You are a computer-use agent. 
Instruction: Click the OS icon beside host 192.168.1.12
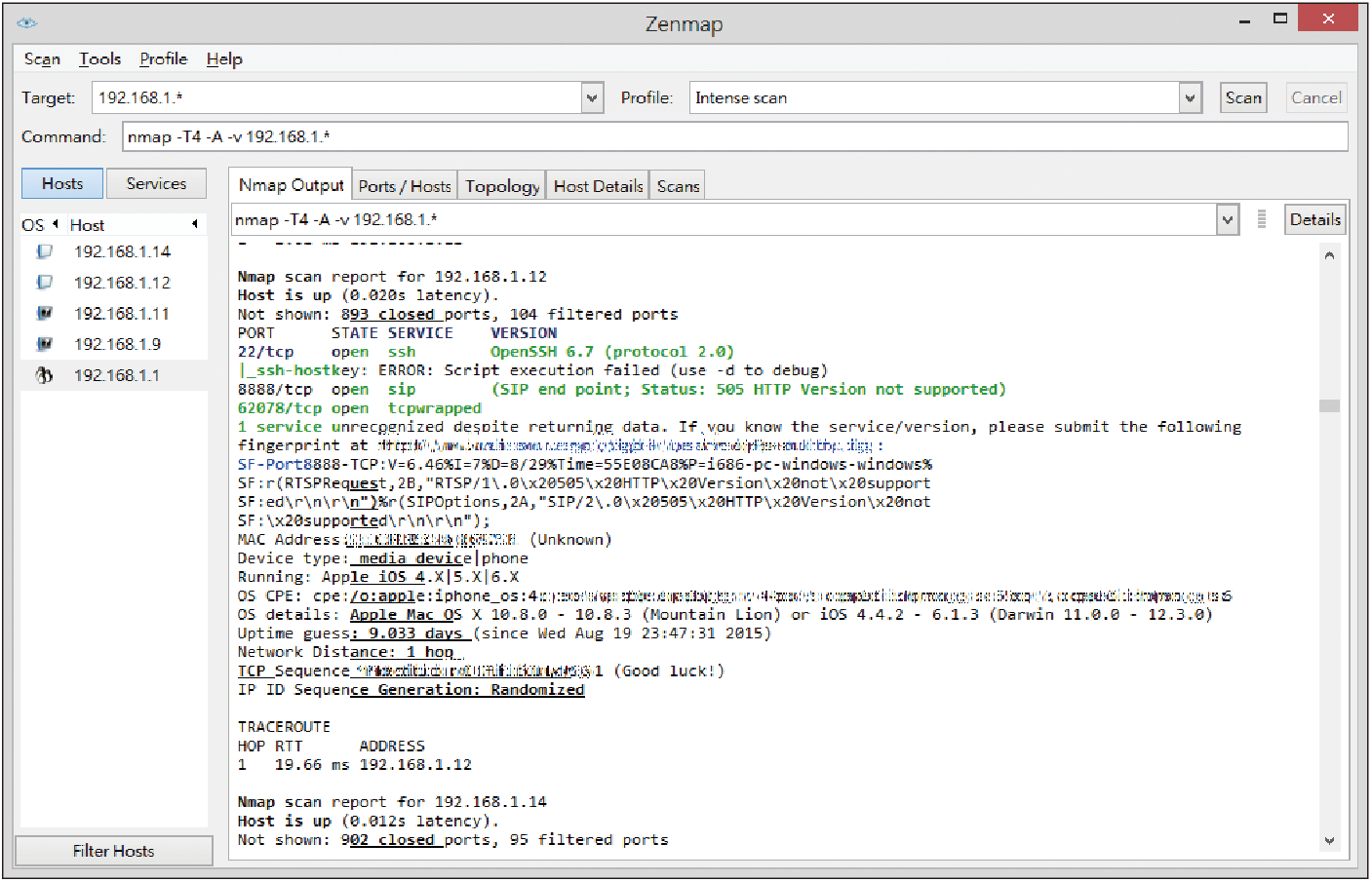coord(44,283)
